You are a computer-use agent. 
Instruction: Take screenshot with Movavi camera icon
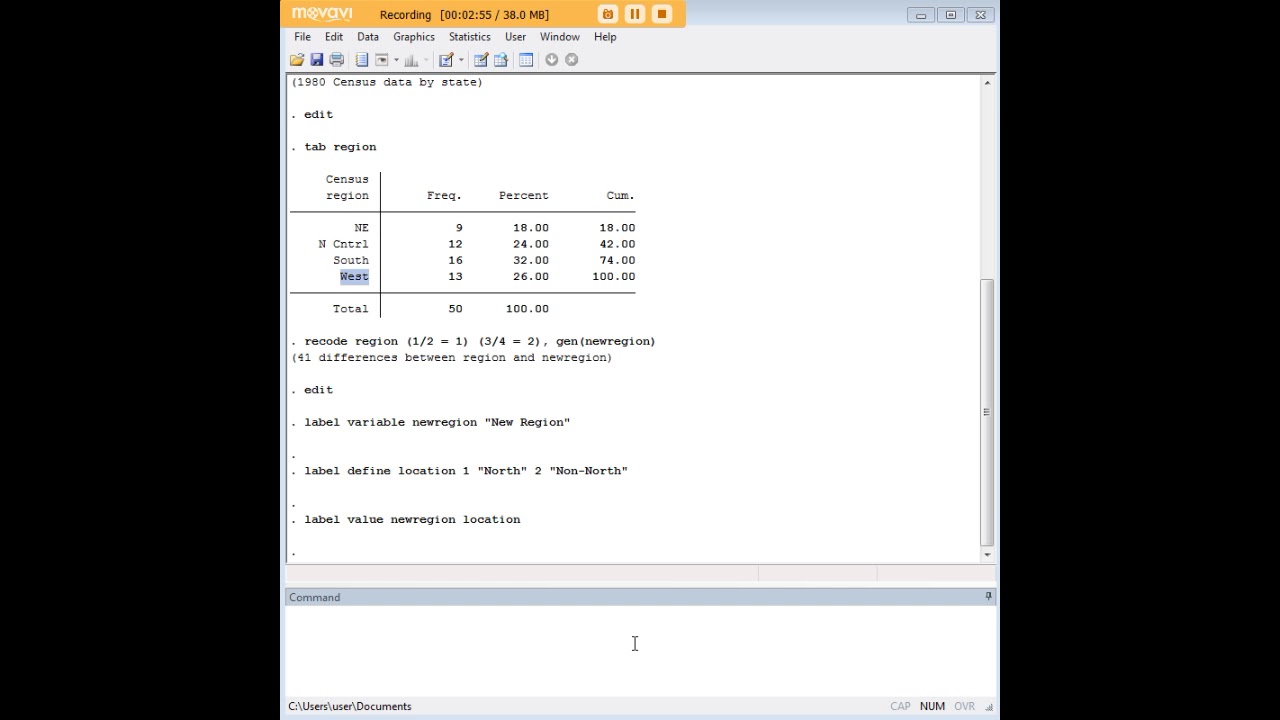click(607, 14)
